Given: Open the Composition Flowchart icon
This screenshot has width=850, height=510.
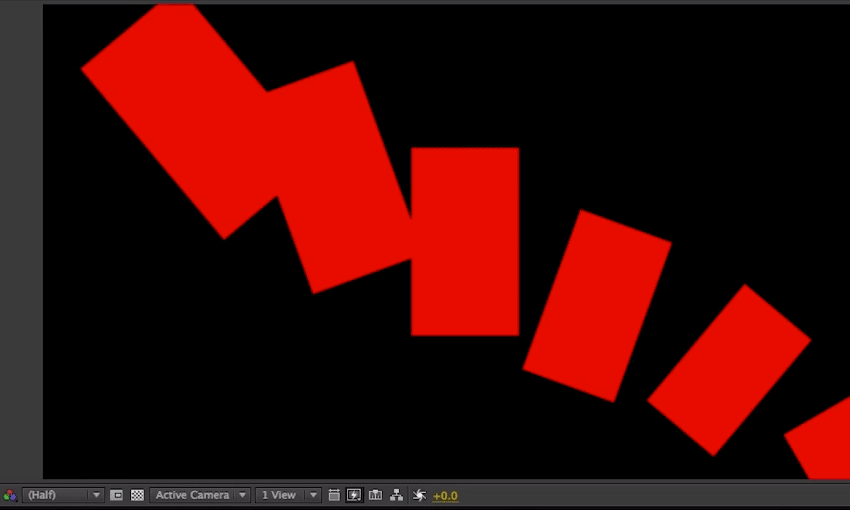Looking at the screenshot, I should pyautogui.click(x=396, y=495).
